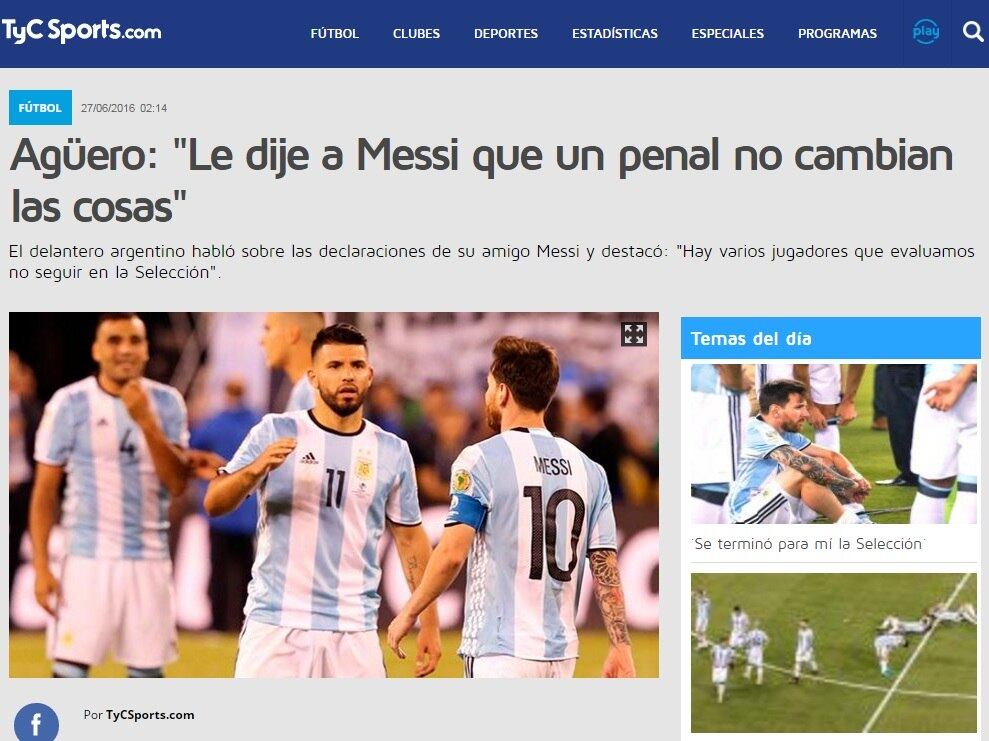The image size is (989, 741).
Task: Click the article date 27/06/2016 02:14
Action: click(x=124, y=108)
